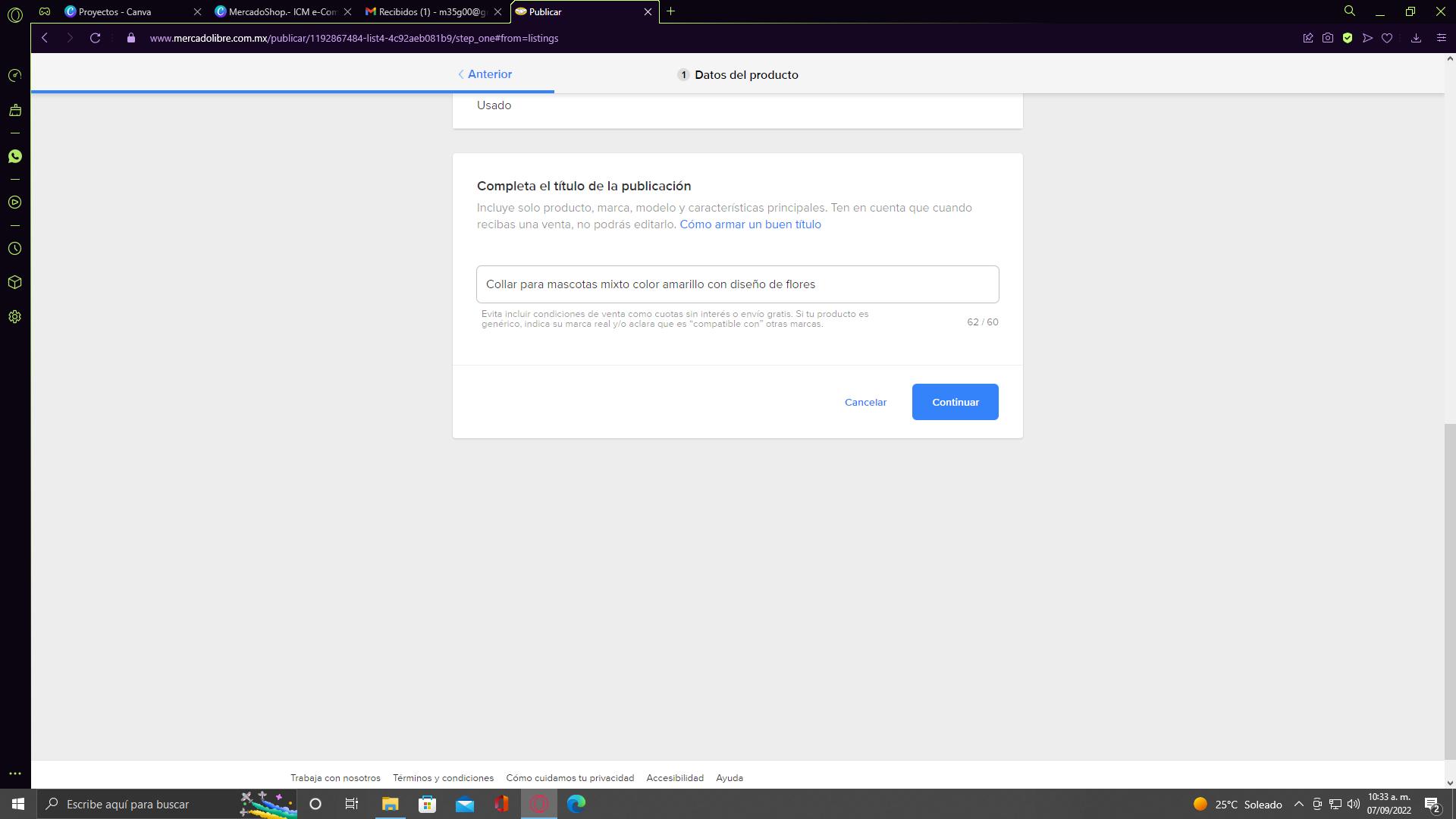Open Microsoft Edge from the taskbar
This screenshot has width=1456, height=819.
click(576, 804)
